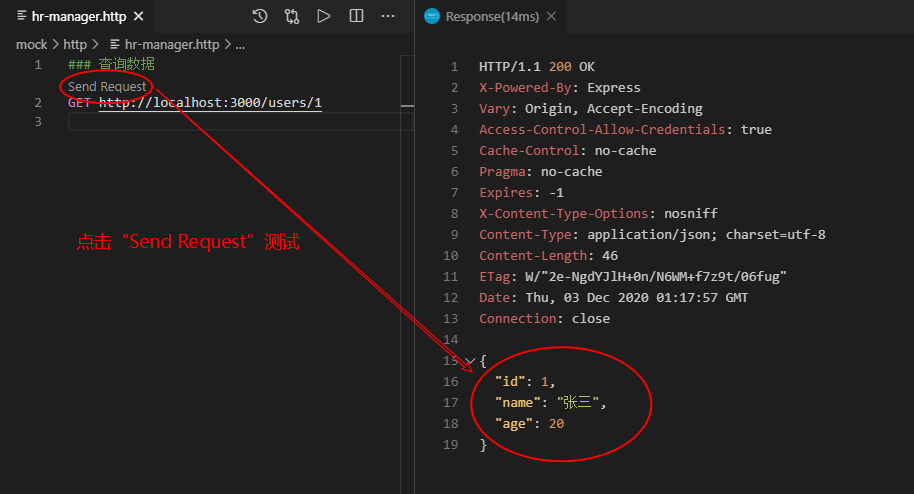Click the open changes compare icon
914x494 pixels.
tap(291, 16)
